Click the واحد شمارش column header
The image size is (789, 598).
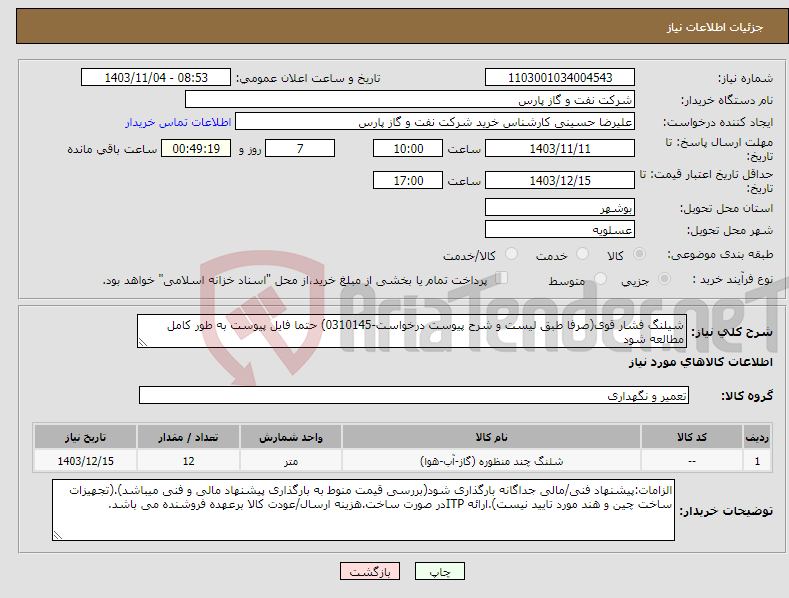[x=291, y=437]
